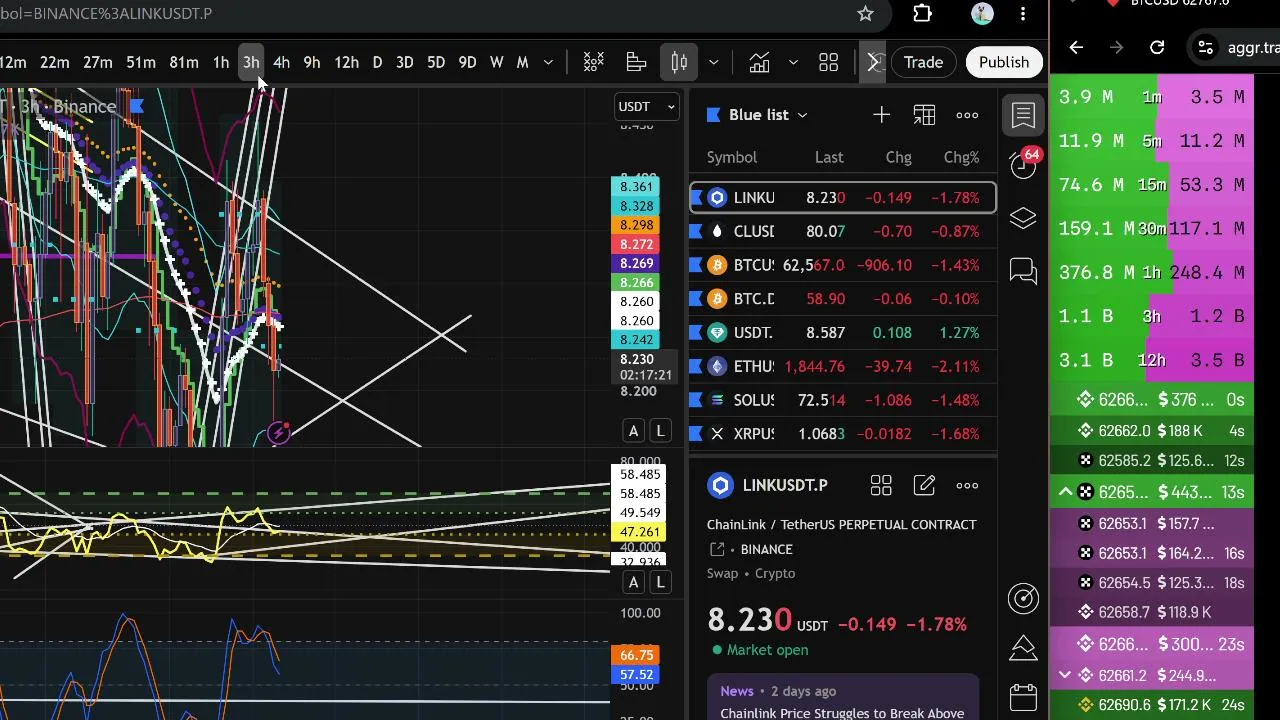Click the orange 8.298 price label
Viewport: 1280px width, 720px height.
tap(636, 225)
